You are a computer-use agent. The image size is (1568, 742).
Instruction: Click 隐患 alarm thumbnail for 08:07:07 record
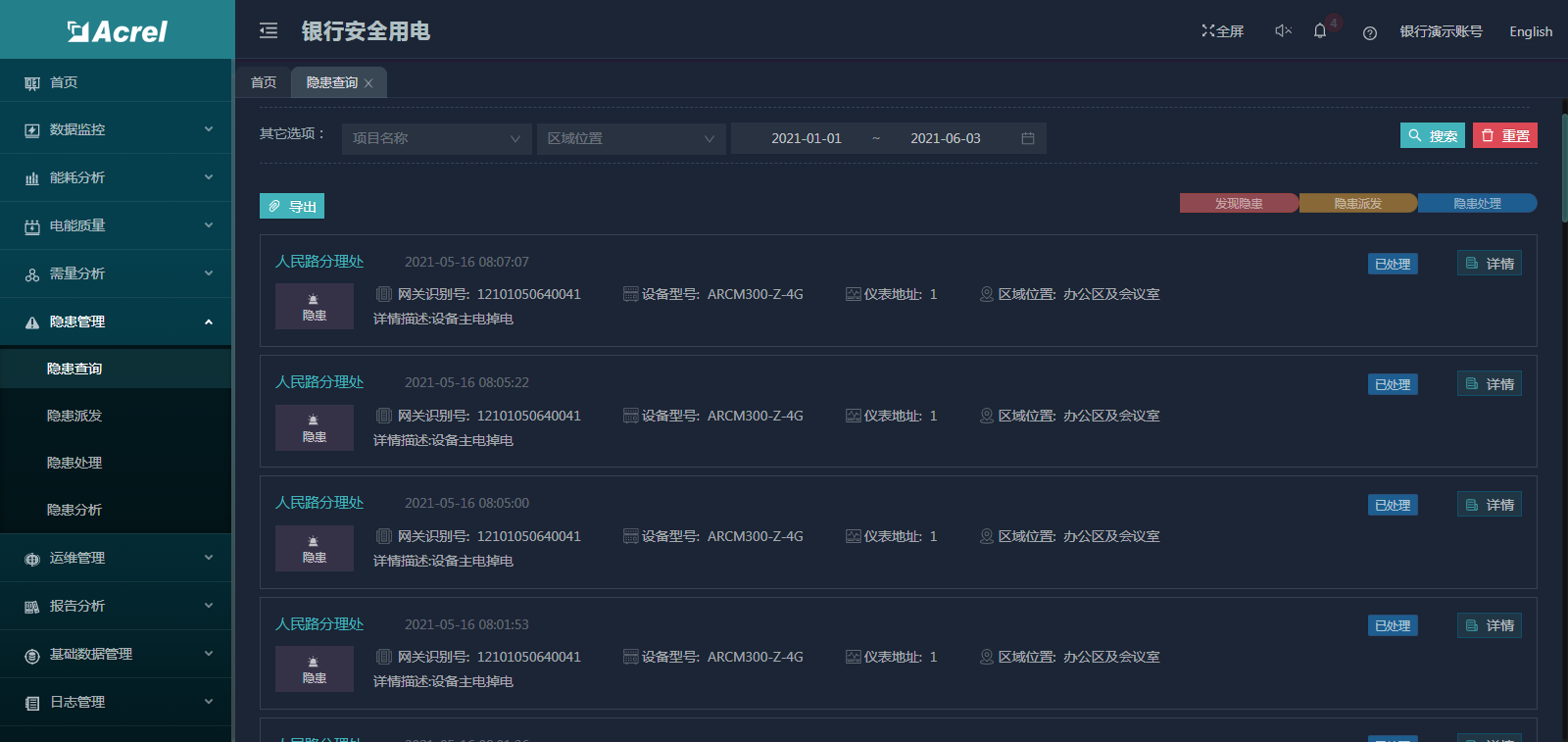tap(315, 306)
